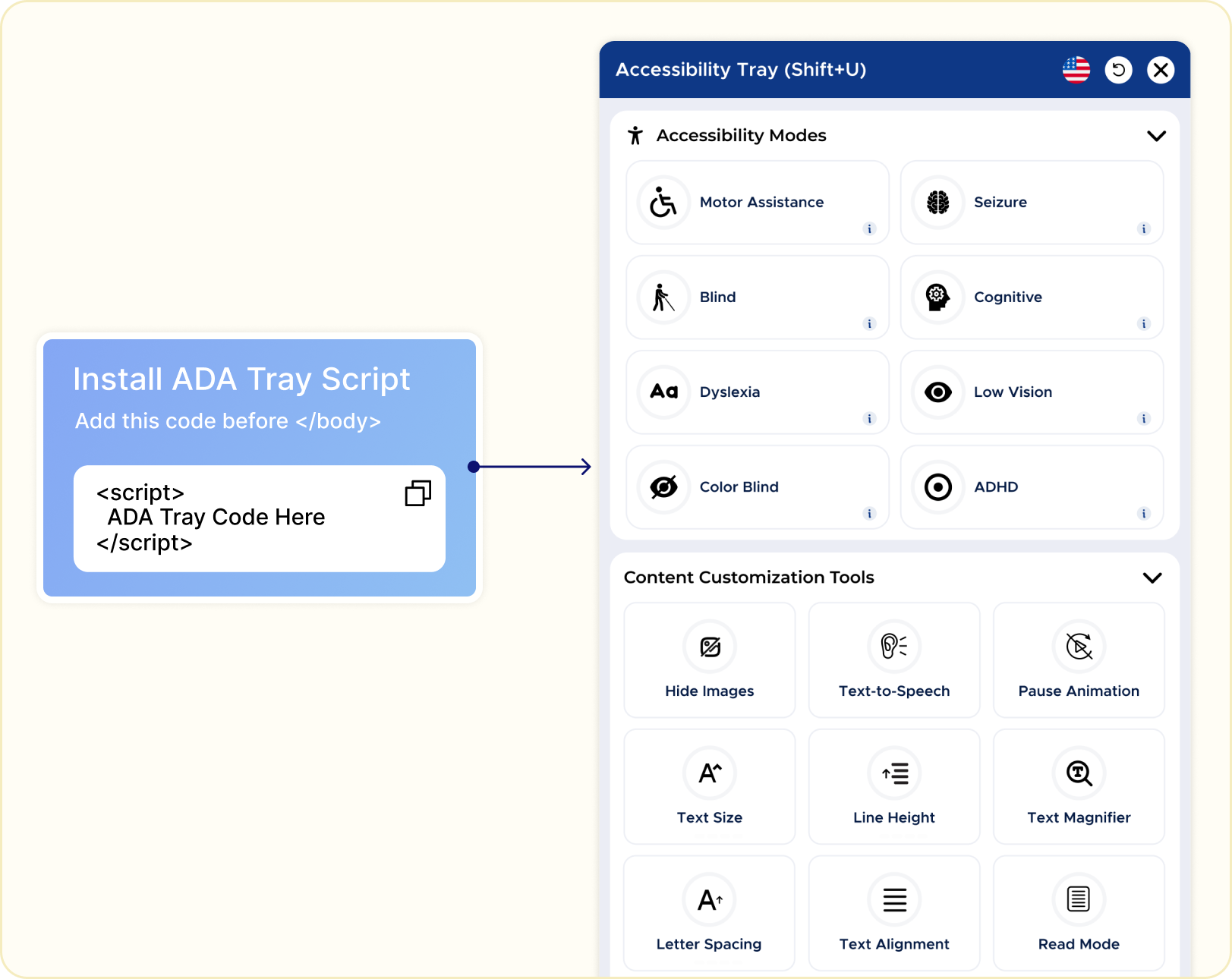Copy the ADA Tray script code
The image size is (1232, 979).
pos(418,493)
